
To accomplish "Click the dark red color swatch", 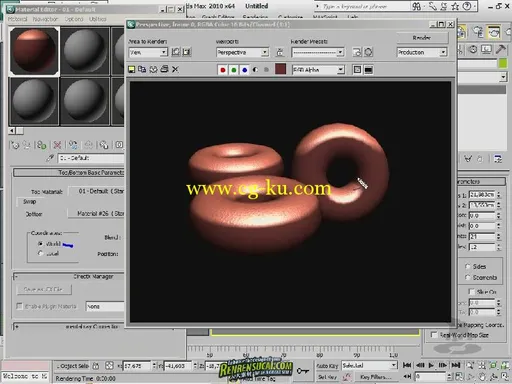I will 281,69.
